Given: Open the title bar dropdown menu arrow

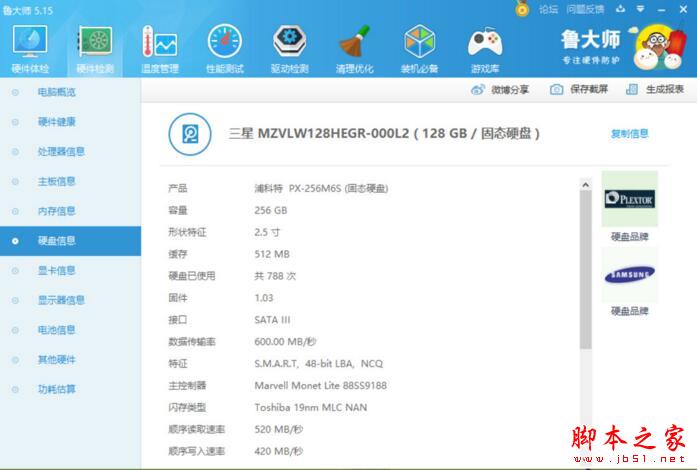Looking at the screenshot, I should click(640, 9).
